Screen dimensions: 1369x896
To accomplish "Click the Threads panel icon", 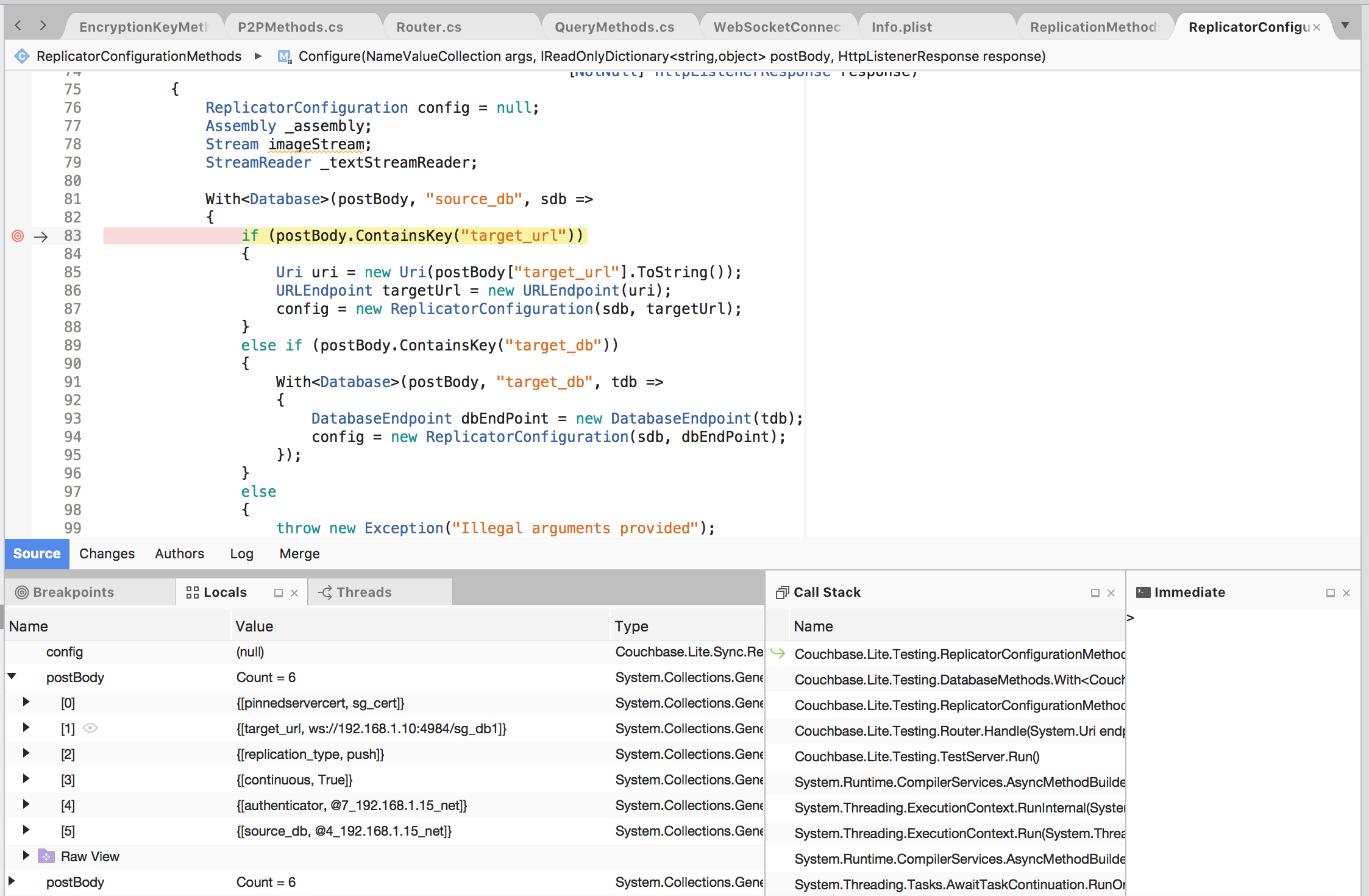I will 325,592.
